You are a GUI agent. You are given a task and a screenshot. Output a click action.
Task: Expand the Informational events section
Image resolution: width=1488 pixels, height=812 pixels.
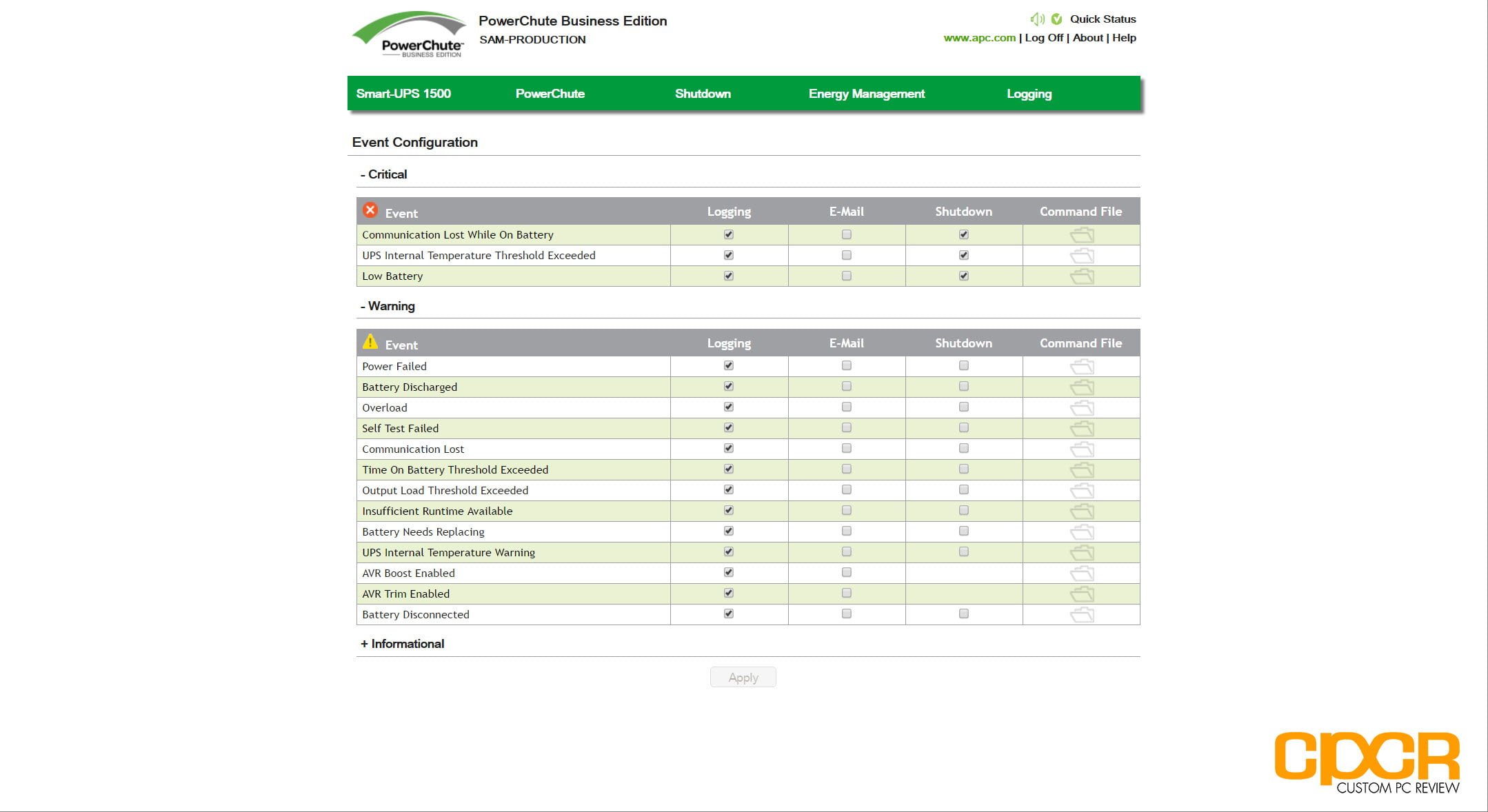(x=402, y=644)
